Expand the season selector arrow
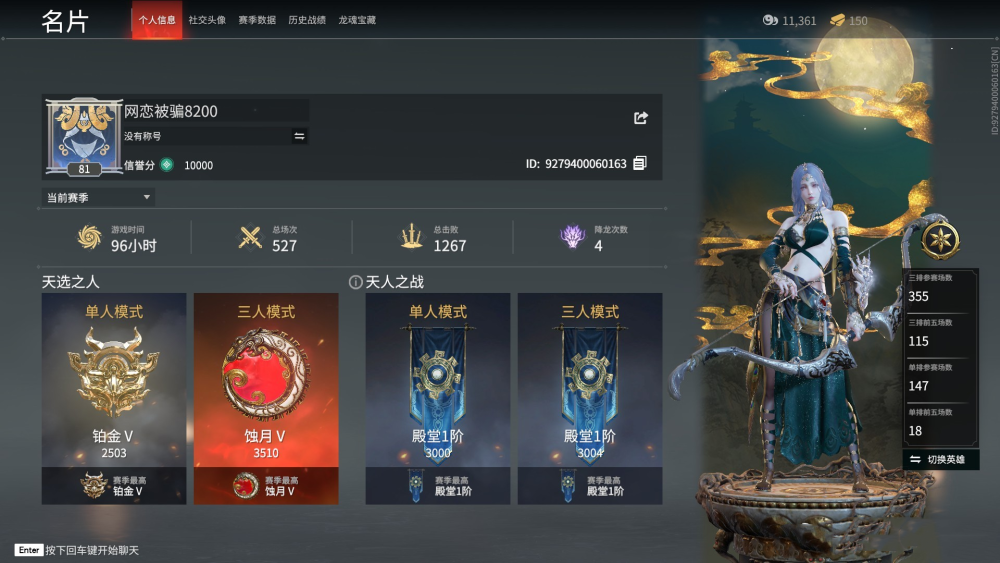The height and width of the screenshot is (563, 1000). pyautogui.click(x=147, y=197)
